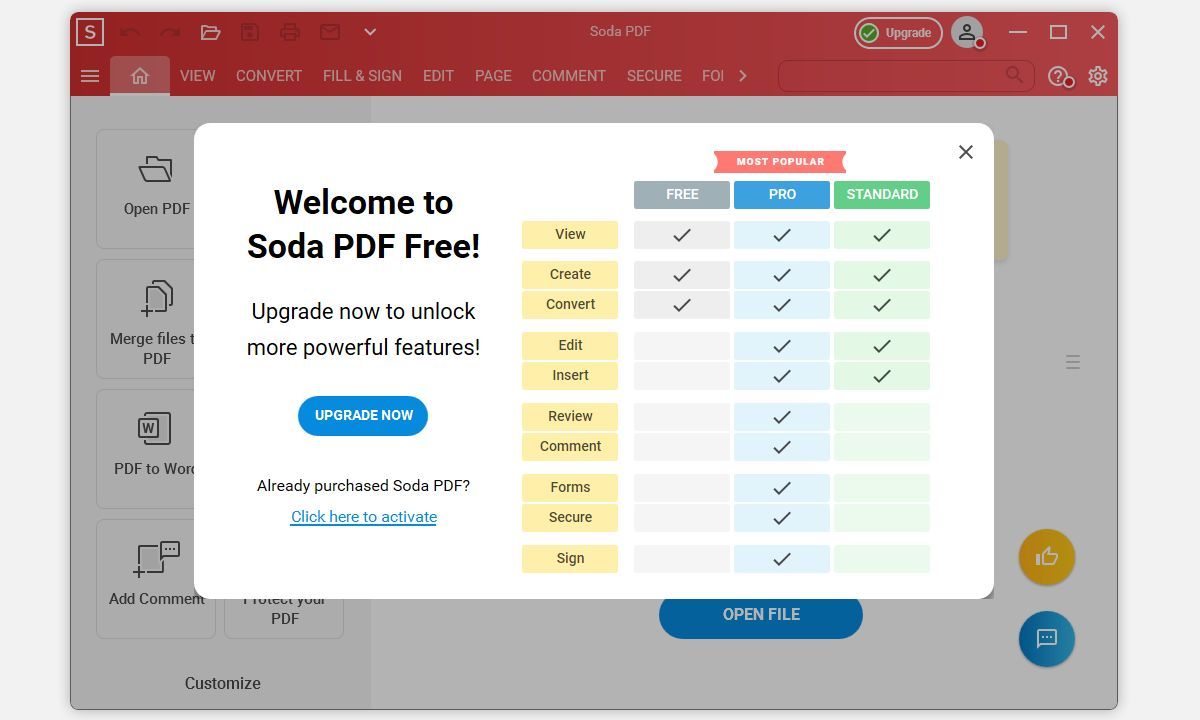Click the Undo arrow in the toolbar
Viewport: 1200px width, 720px height.
pyautogui.click(x=131, y=31)
